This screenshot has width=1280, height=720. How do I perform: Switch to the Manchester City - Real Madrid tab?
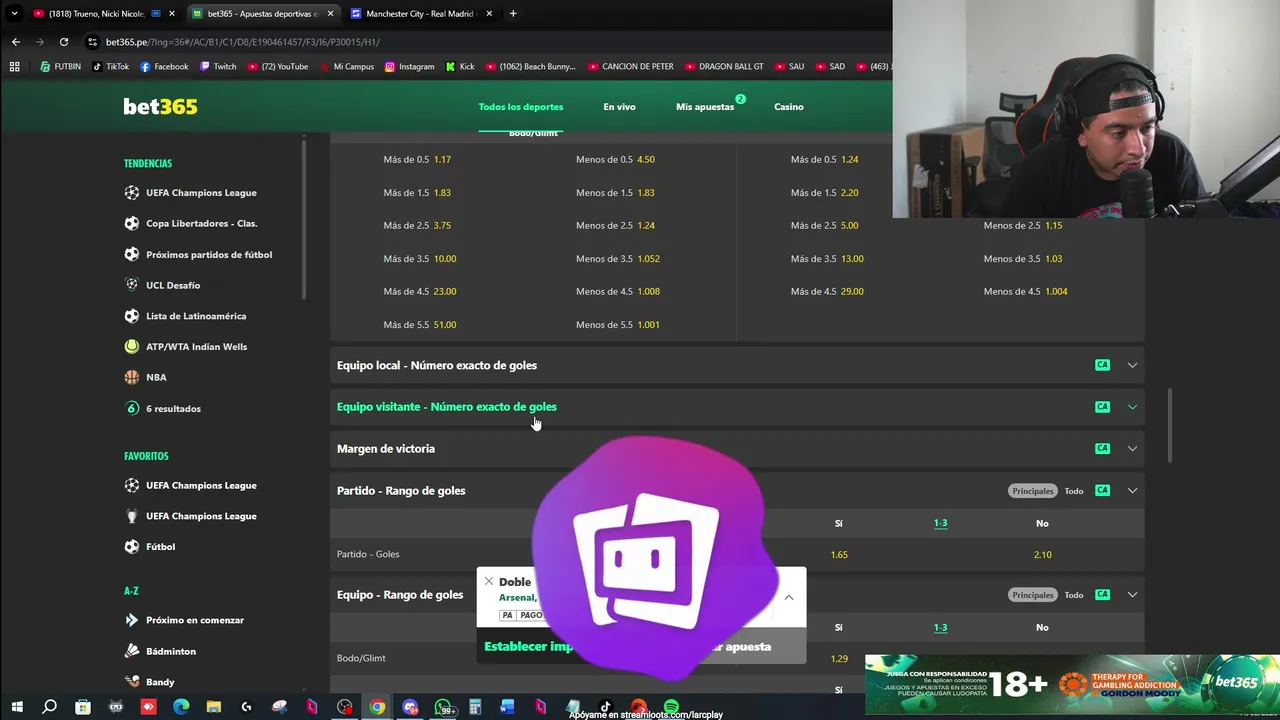[x=420, y=14]
